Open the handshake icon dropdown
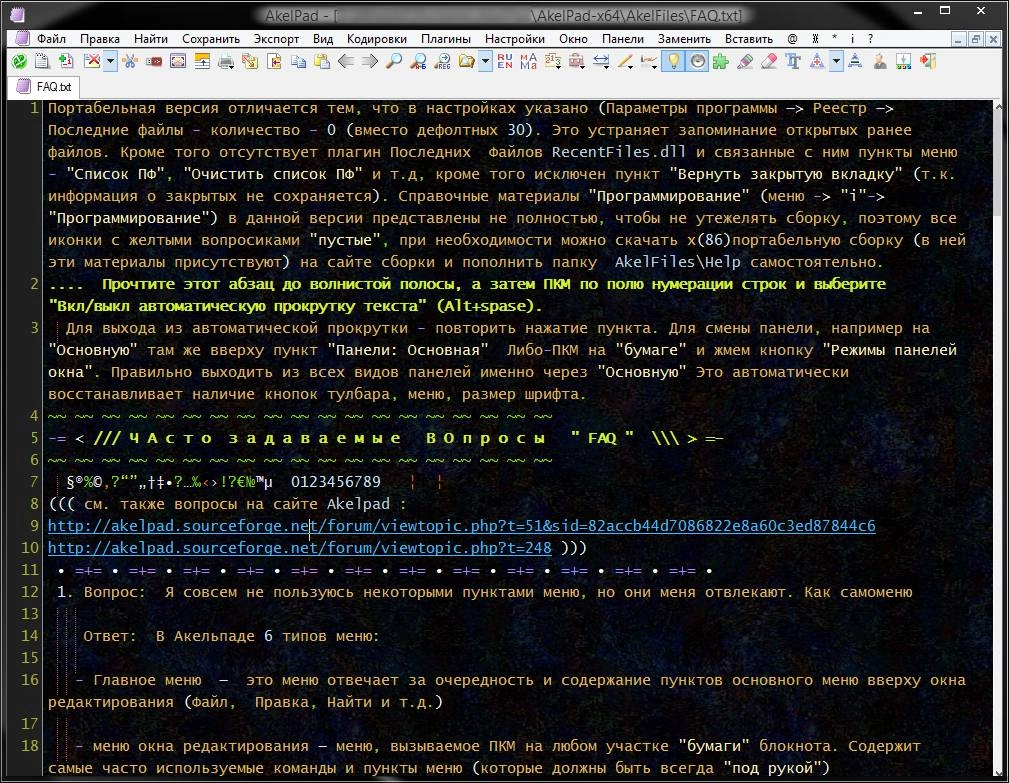 [649, 61]
